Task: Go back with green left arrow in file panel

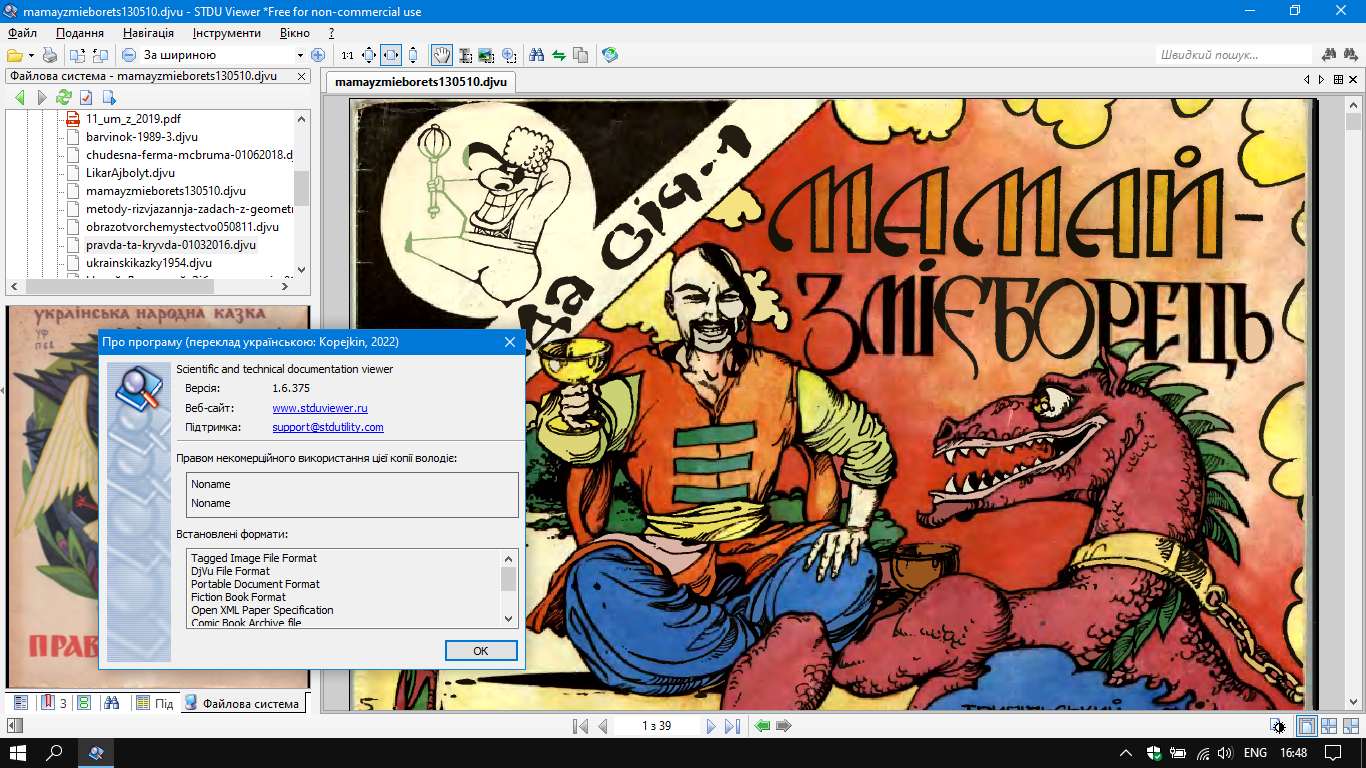Action: [19, 97]
